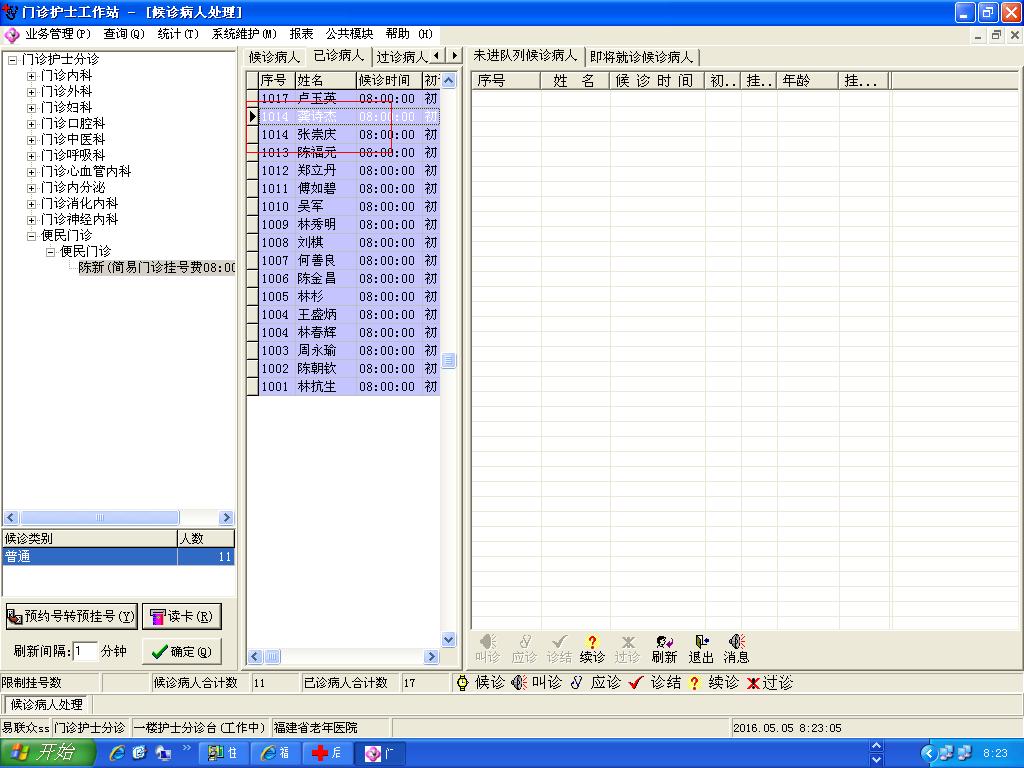The width and height of the screenshot is (1024, 768).
Task: Open the 业务管理(P) menu
Action: (x=57, y=34)
